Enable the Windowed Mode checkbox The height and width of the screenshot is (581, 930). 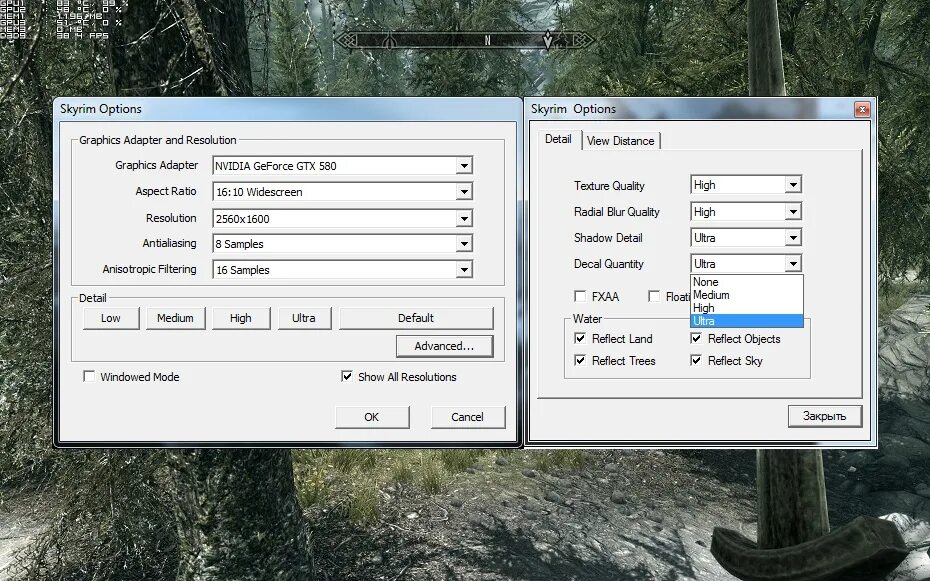[89, 376]
